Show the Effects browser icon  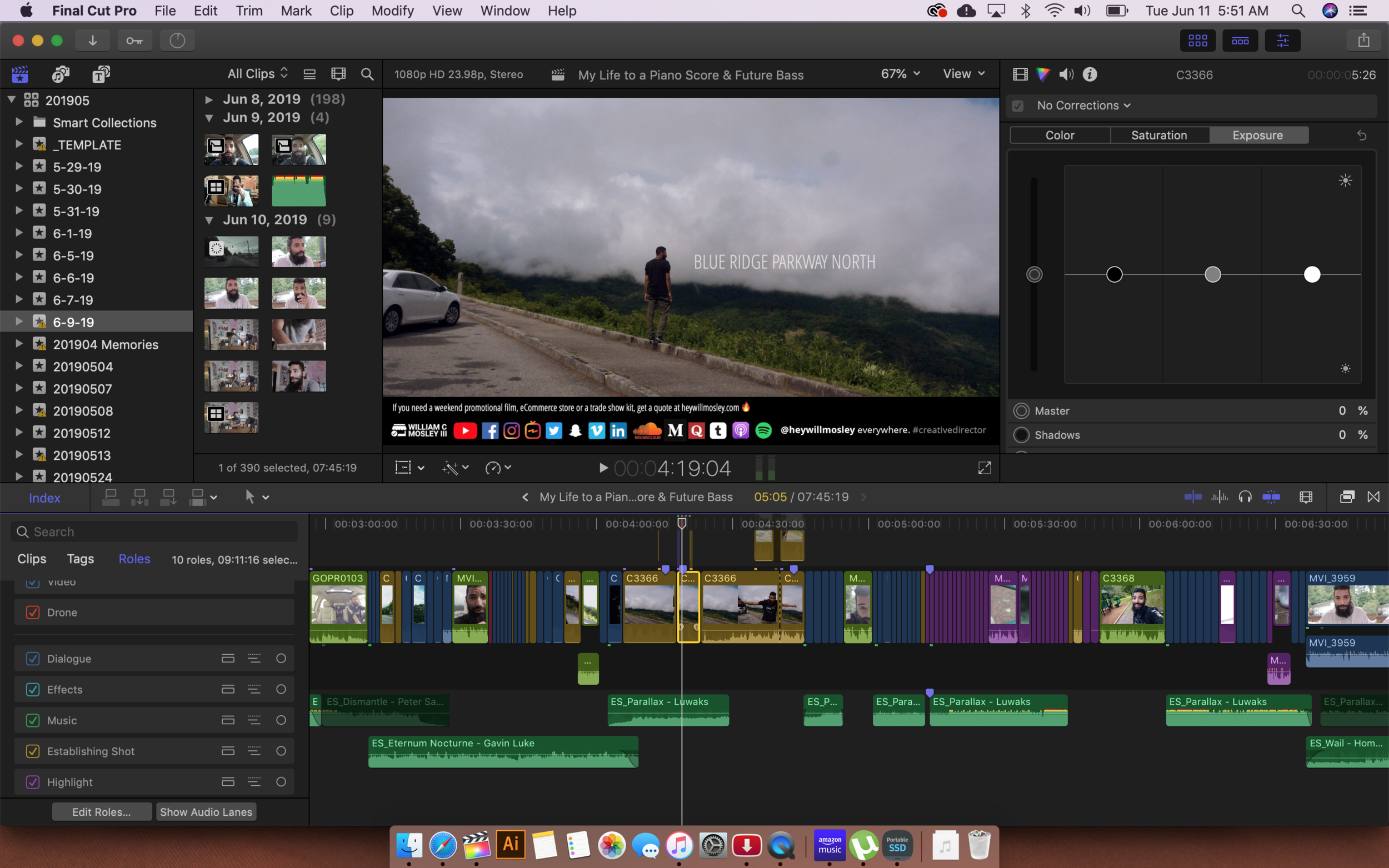[x=1347, y=497]
